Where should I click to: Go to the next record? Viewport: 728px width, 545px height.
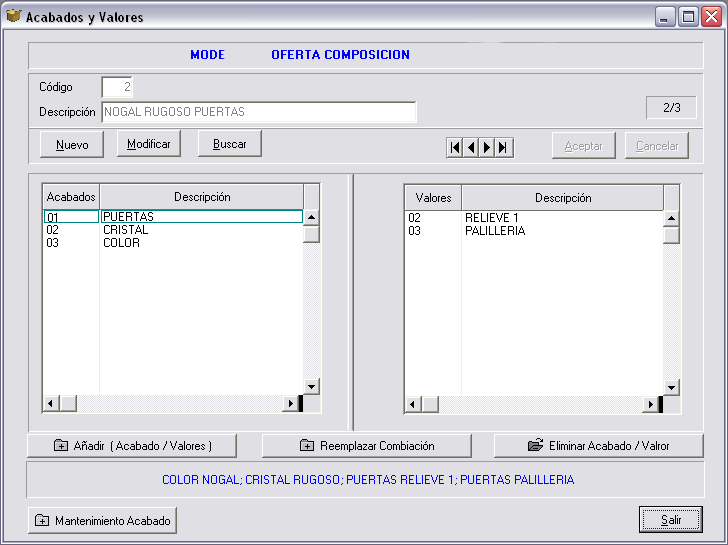point(487,148)
